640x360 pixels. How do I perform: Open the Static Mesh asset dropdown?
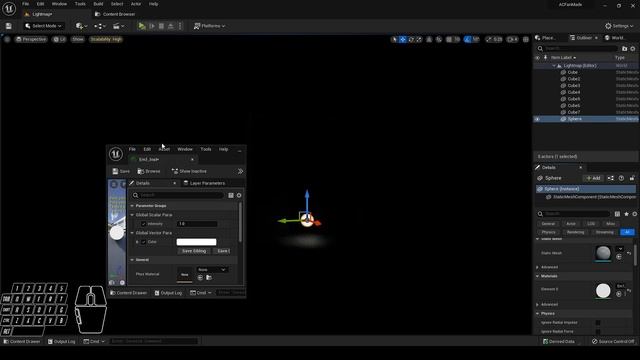(620, 248)
